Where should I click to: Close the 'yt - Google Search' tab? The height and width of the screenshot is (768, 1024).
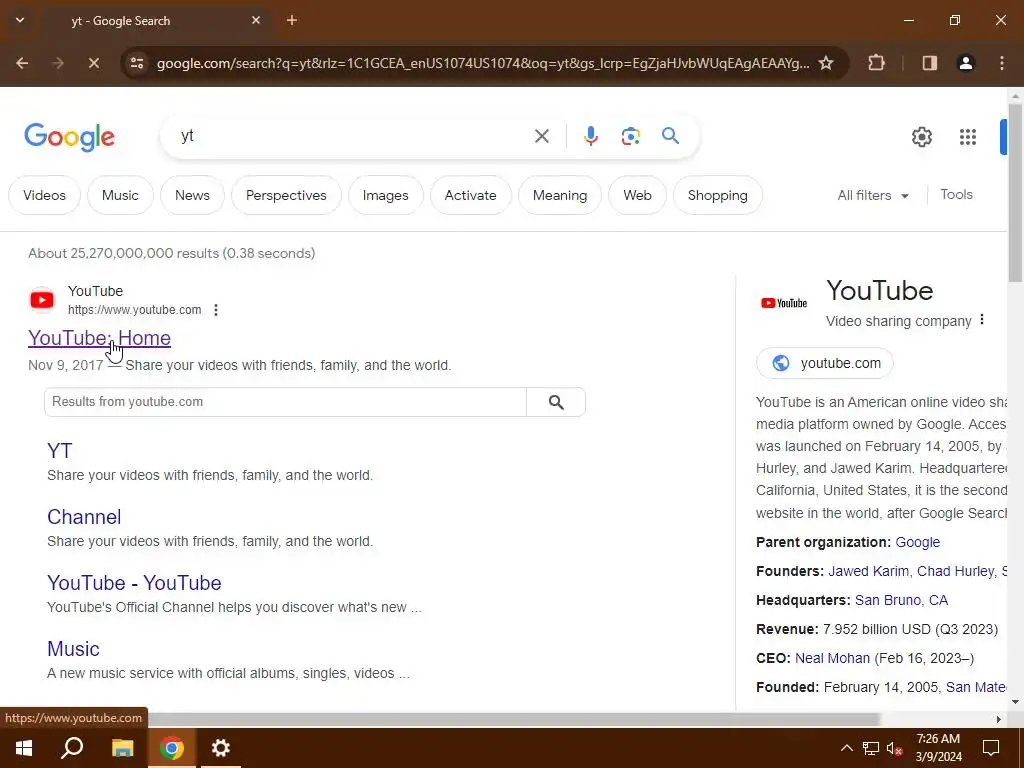[256, 20]
